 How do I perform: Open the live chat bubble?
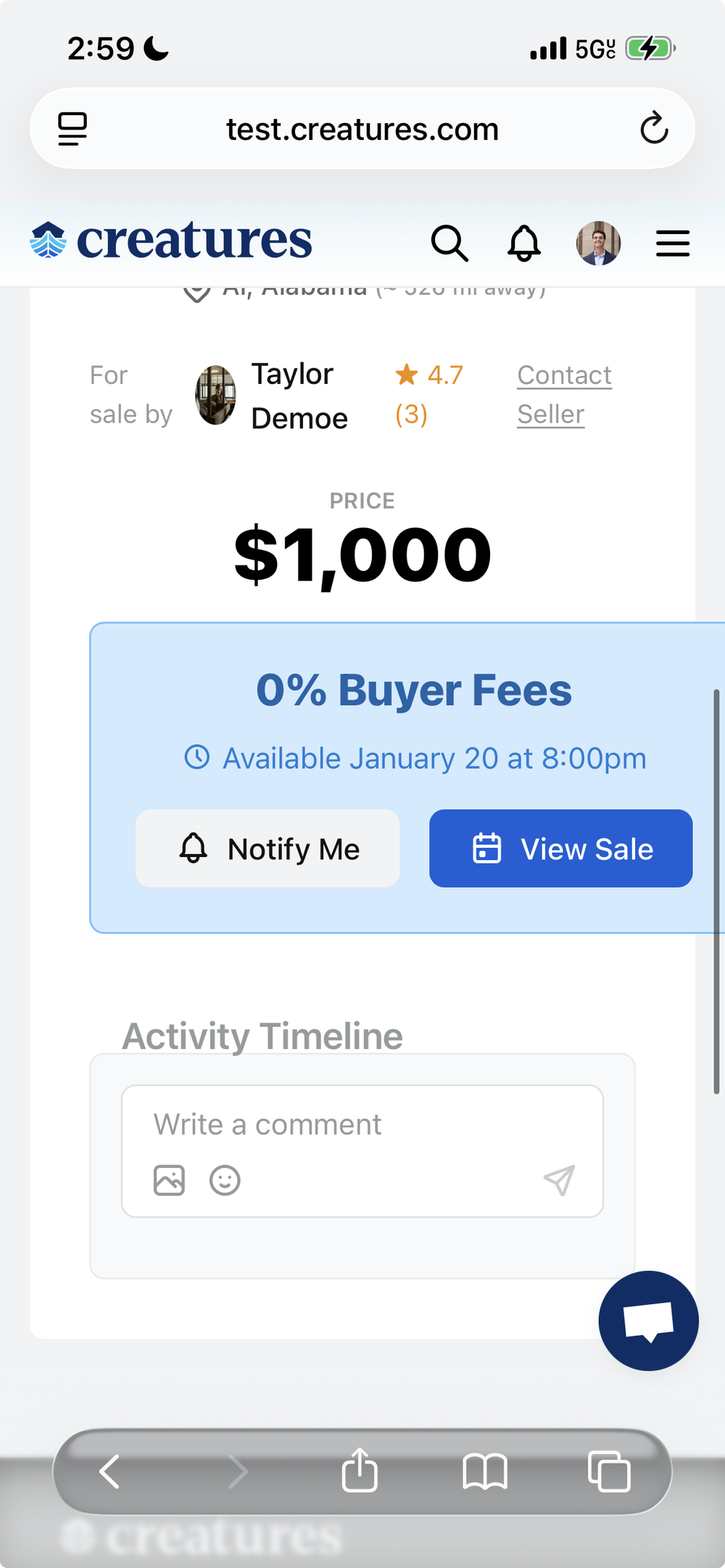(x=648, y=1321)
